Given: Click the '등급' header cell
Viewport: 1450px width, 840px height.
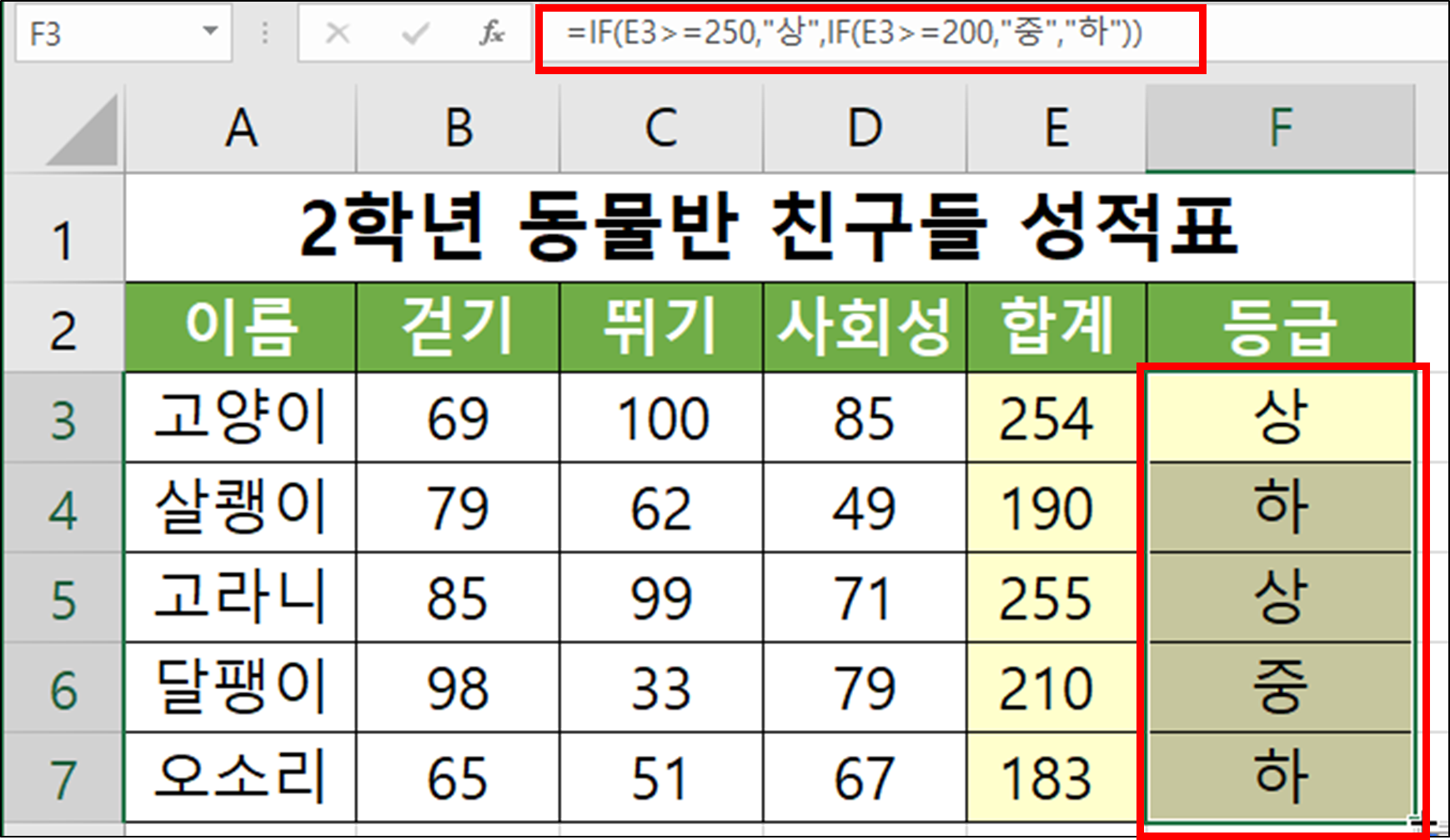Looking at the screenshot, I should click(1281, 327).
